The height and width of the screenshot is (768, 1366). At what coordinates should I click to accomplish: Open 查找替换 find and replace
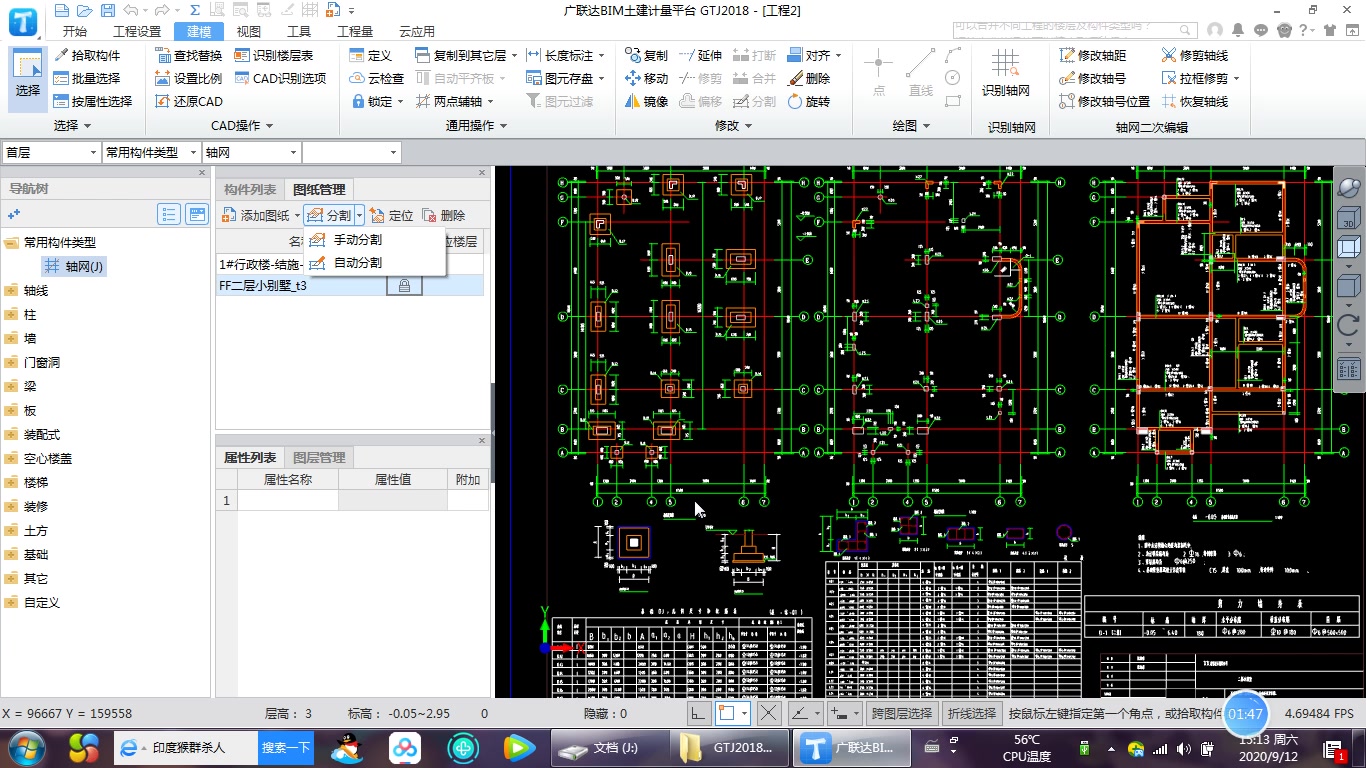pos(189,56)
